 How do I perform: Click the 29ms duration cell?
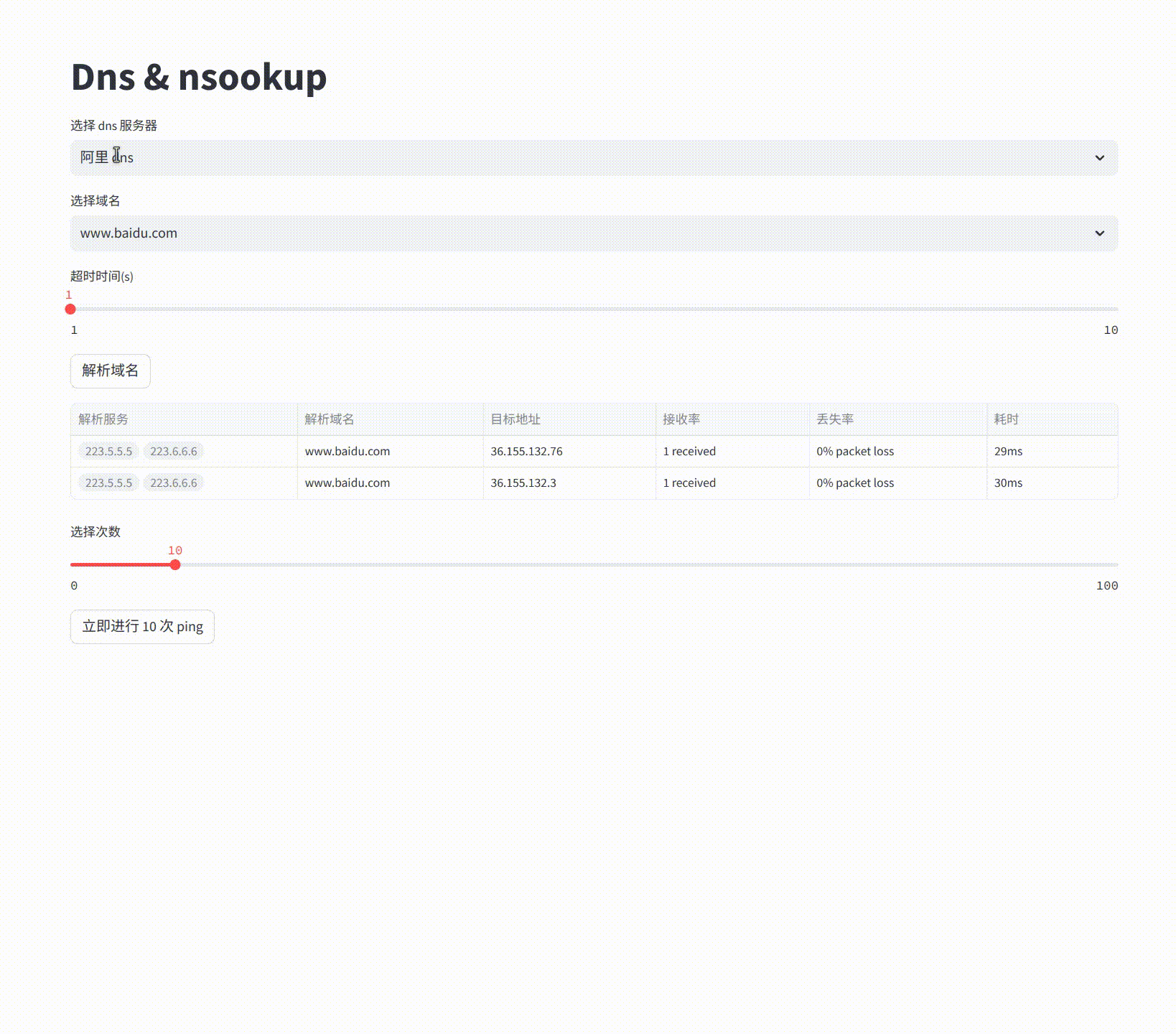click(x=1053, y=452)
